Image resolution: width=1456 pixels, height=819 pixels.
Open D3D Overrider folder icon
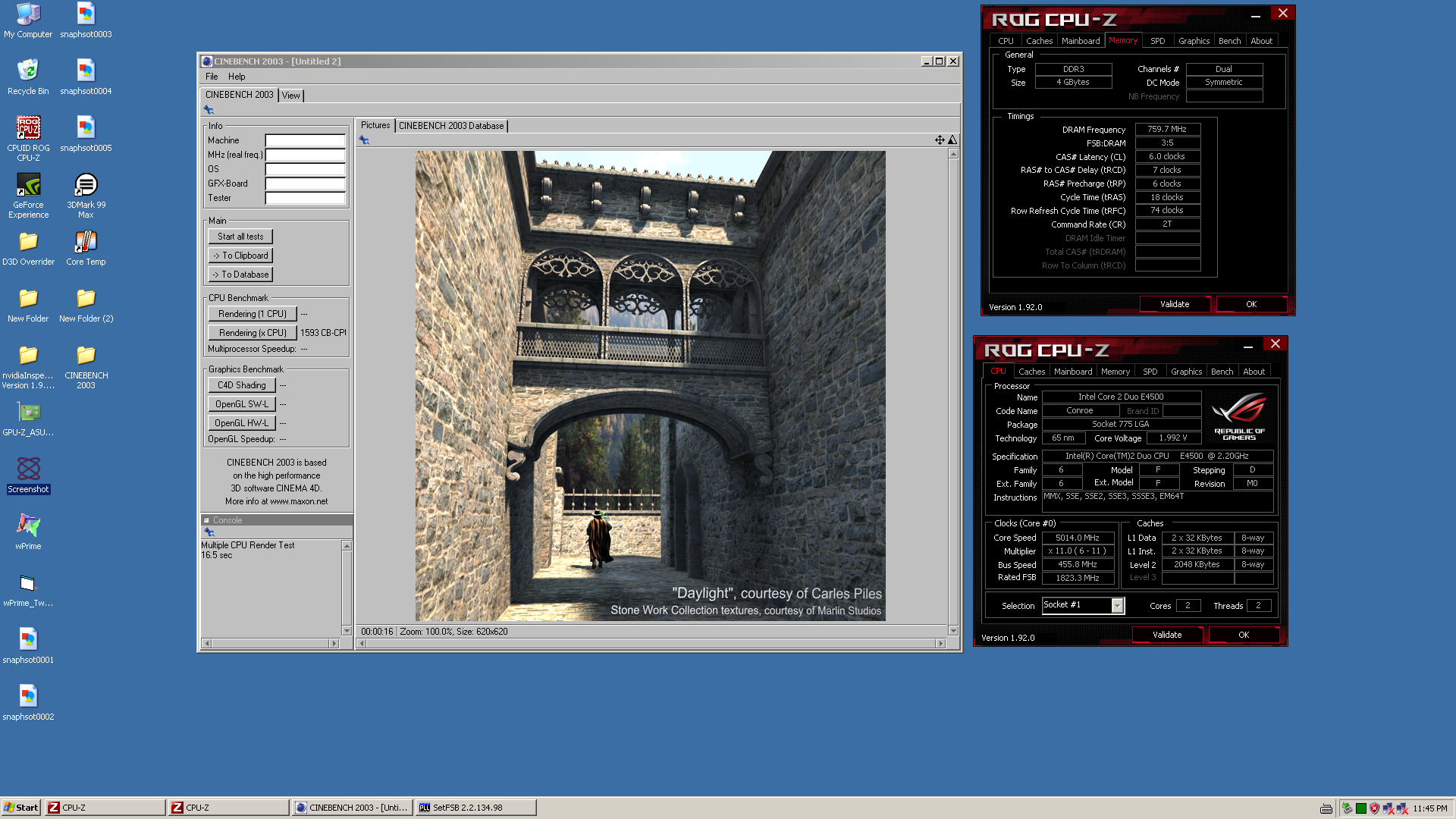28,249
